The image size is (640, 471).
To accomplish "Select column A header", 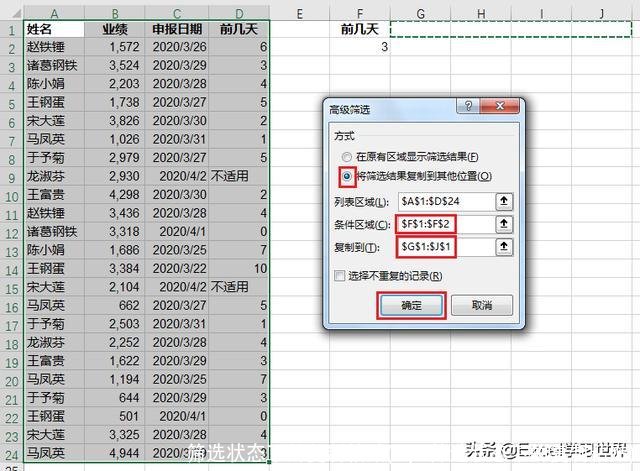I will click(x=54, y=13).
